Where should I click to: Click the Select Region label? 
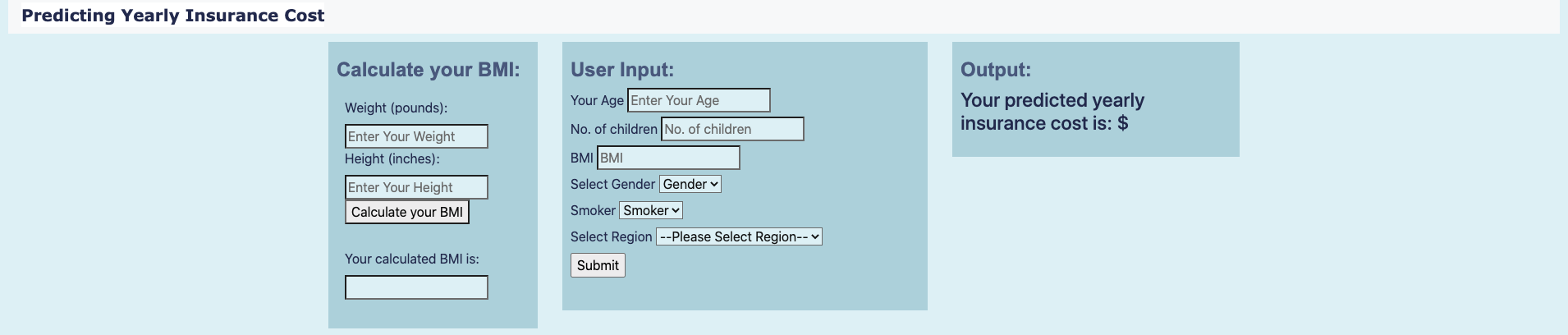coord(612,237)
